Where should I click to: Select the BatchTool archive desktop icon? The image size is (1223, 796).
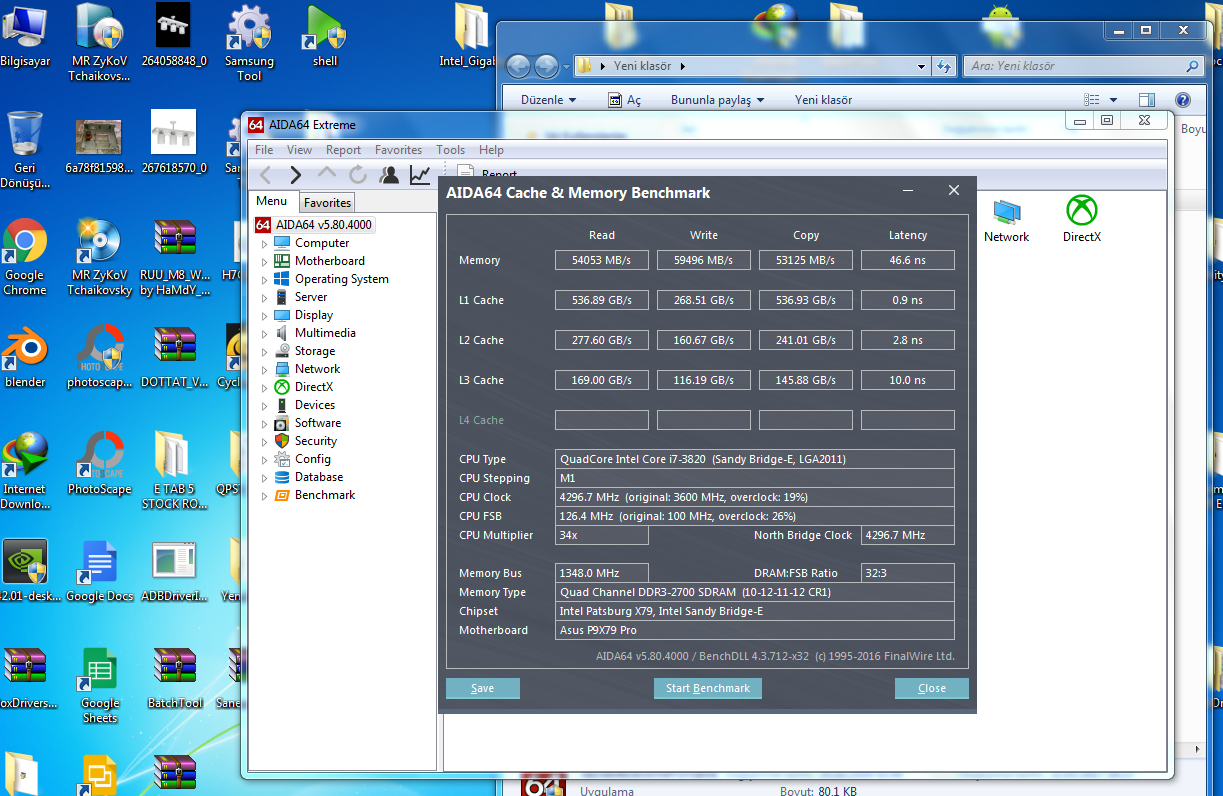point(175,679)
